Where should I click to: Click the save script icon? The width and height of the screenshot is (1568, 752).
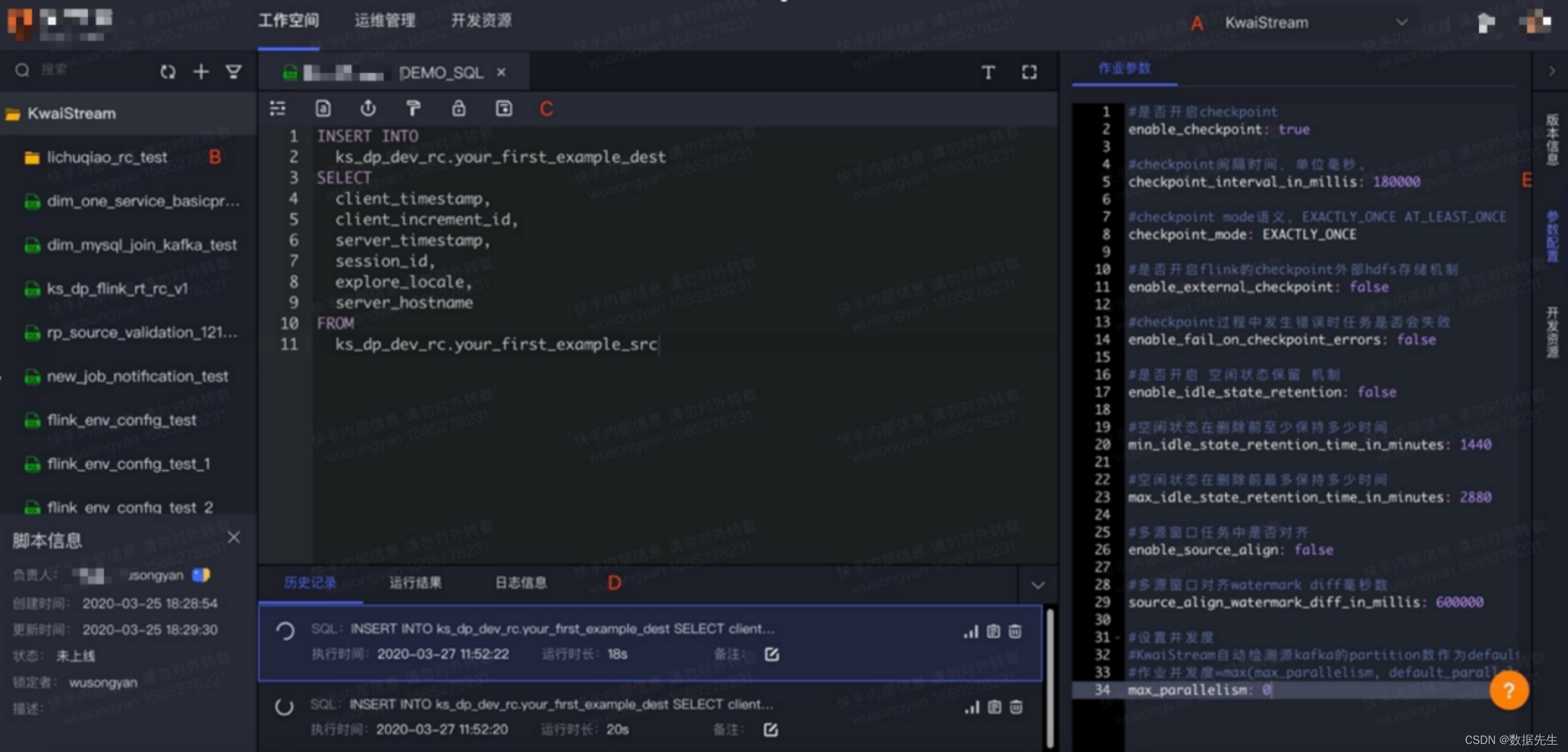pos(503,109)
